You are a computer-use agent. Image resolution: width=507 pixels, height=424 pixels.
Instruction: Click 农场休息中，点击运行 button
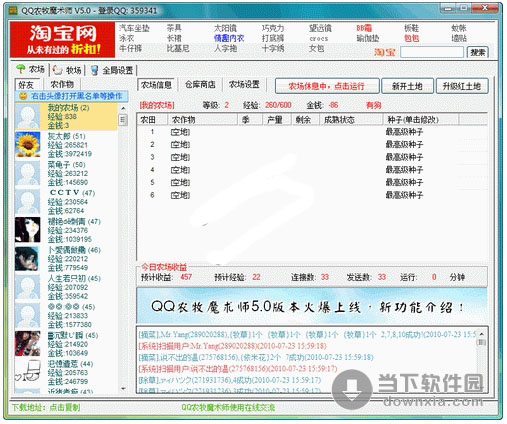tap(327, 86)
